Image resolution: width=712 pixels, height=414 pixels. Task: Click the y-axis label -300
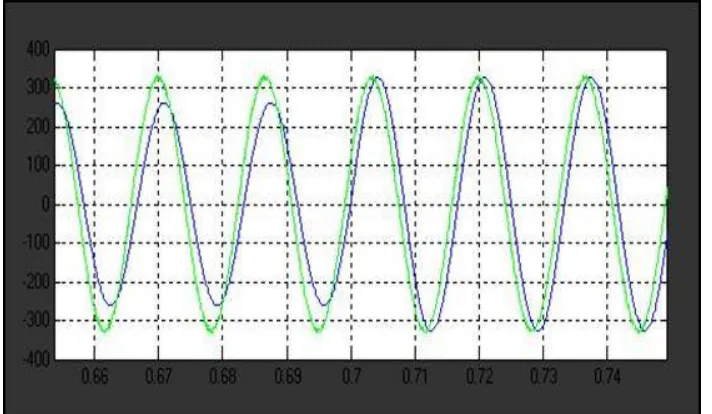tap(36, 320)
